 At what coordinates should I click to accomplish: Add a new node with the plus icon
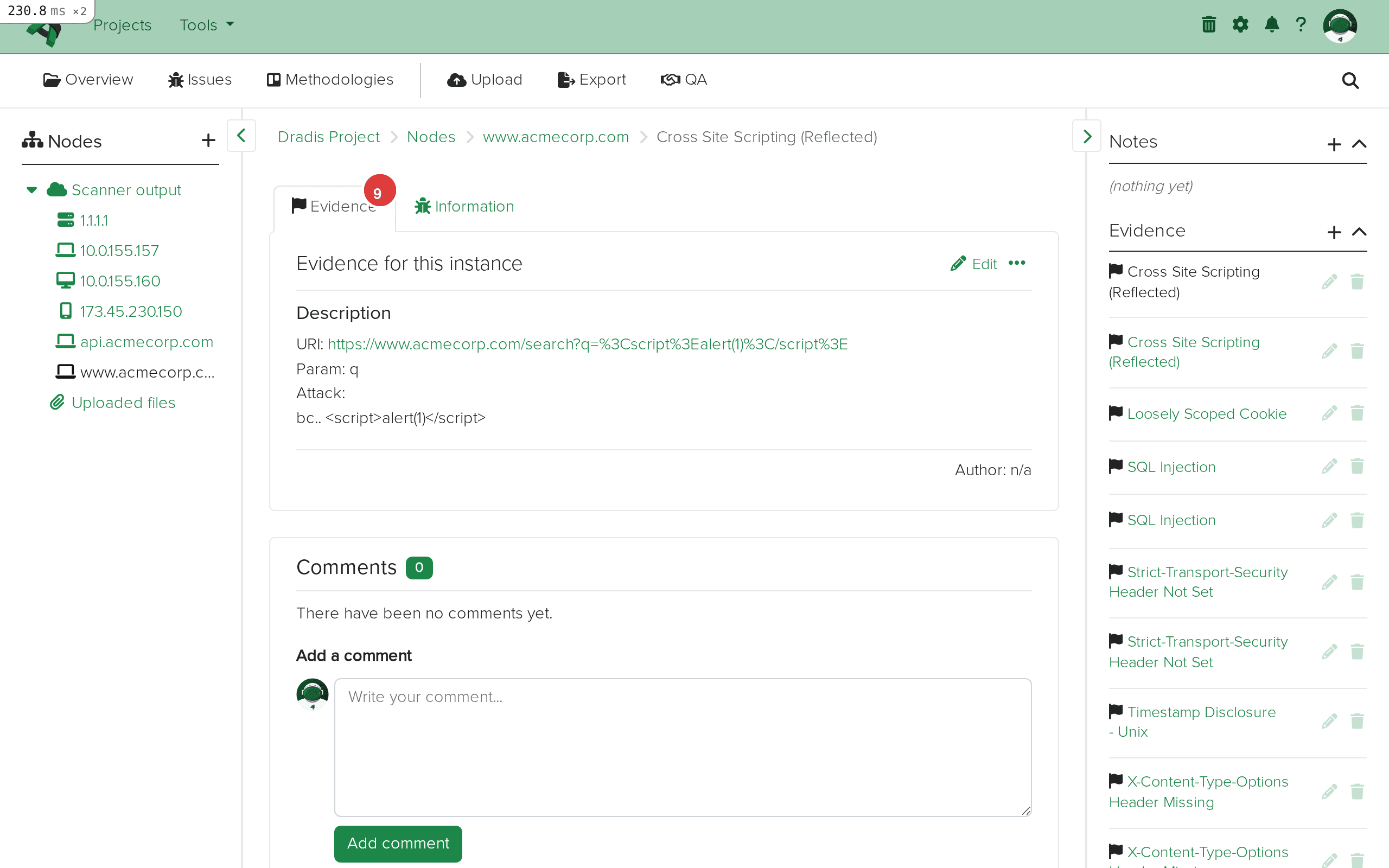207,139
